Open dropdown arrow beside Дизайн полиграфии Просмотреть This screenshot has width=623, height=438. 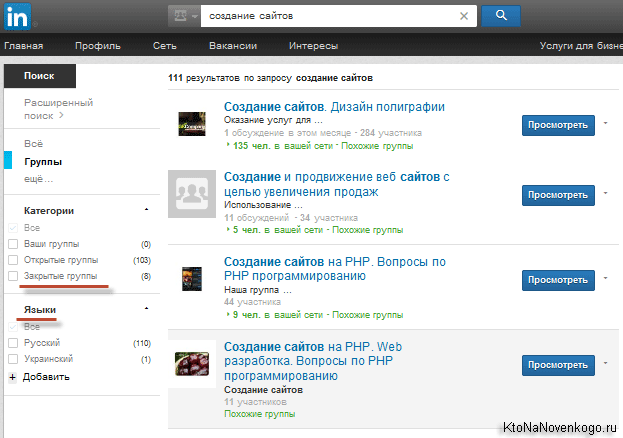[x=606, y=123]
